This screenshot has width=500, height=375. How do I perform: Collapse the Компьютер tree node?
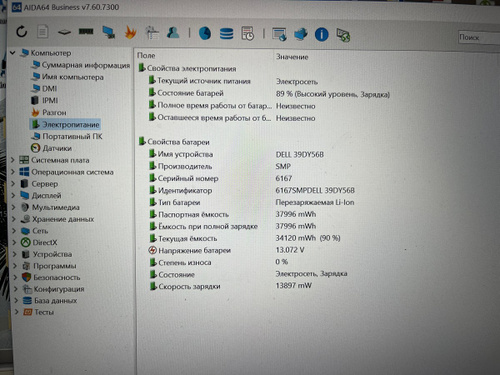click(13, 53)
